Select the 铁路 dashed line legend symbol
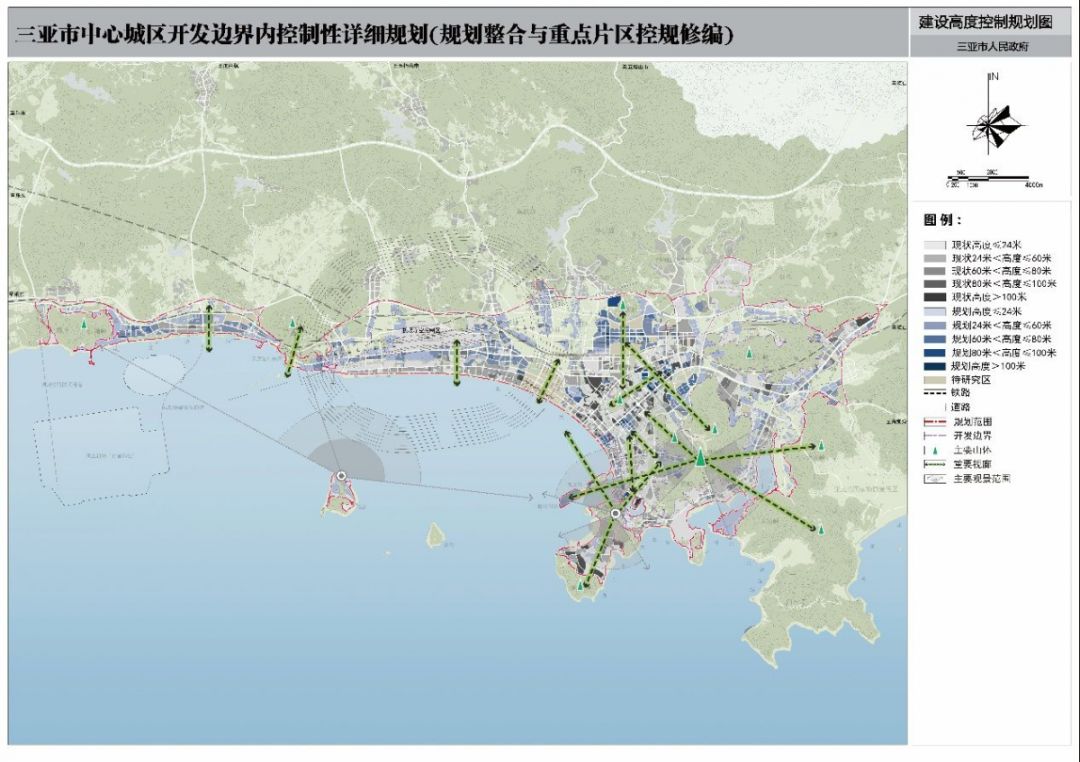Viewport: 1080px width, 762px height. (931, 394)
